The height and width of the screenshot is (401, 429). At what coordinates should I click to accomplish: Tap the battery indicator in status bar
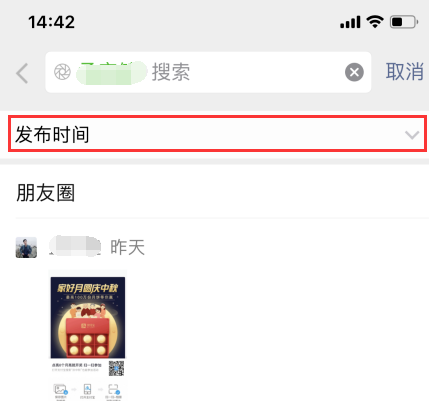pyautogui.click(x=404, y=22)
